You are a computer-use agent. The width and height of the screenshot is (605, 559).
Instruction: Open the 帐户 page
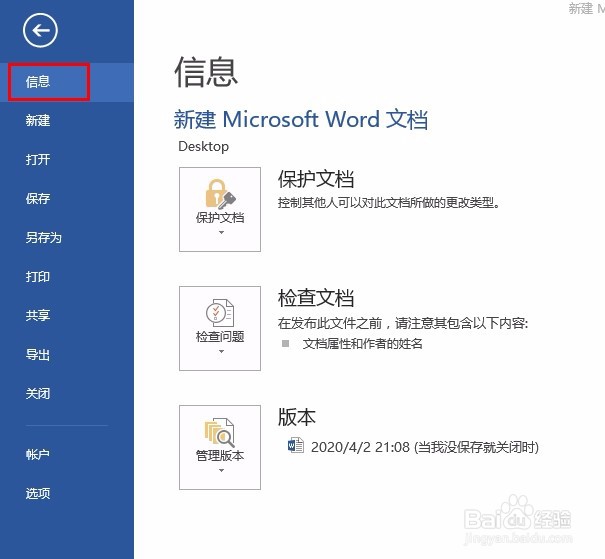[38, 454]
